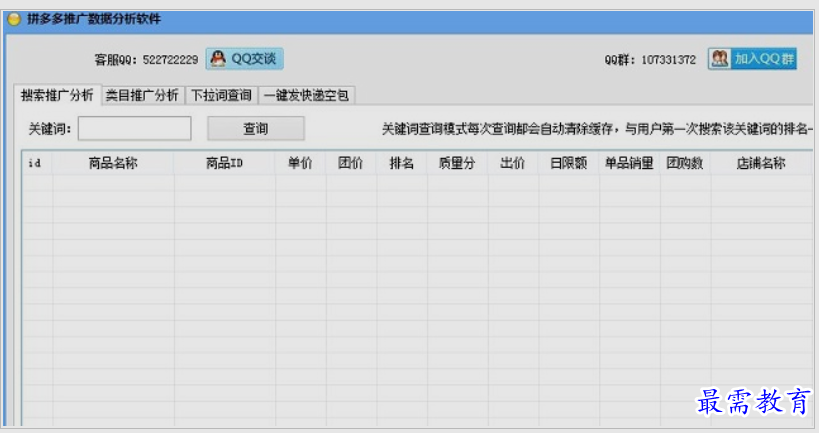
Task: Join group via 加入QQ群 button
Action: point(752,58)
